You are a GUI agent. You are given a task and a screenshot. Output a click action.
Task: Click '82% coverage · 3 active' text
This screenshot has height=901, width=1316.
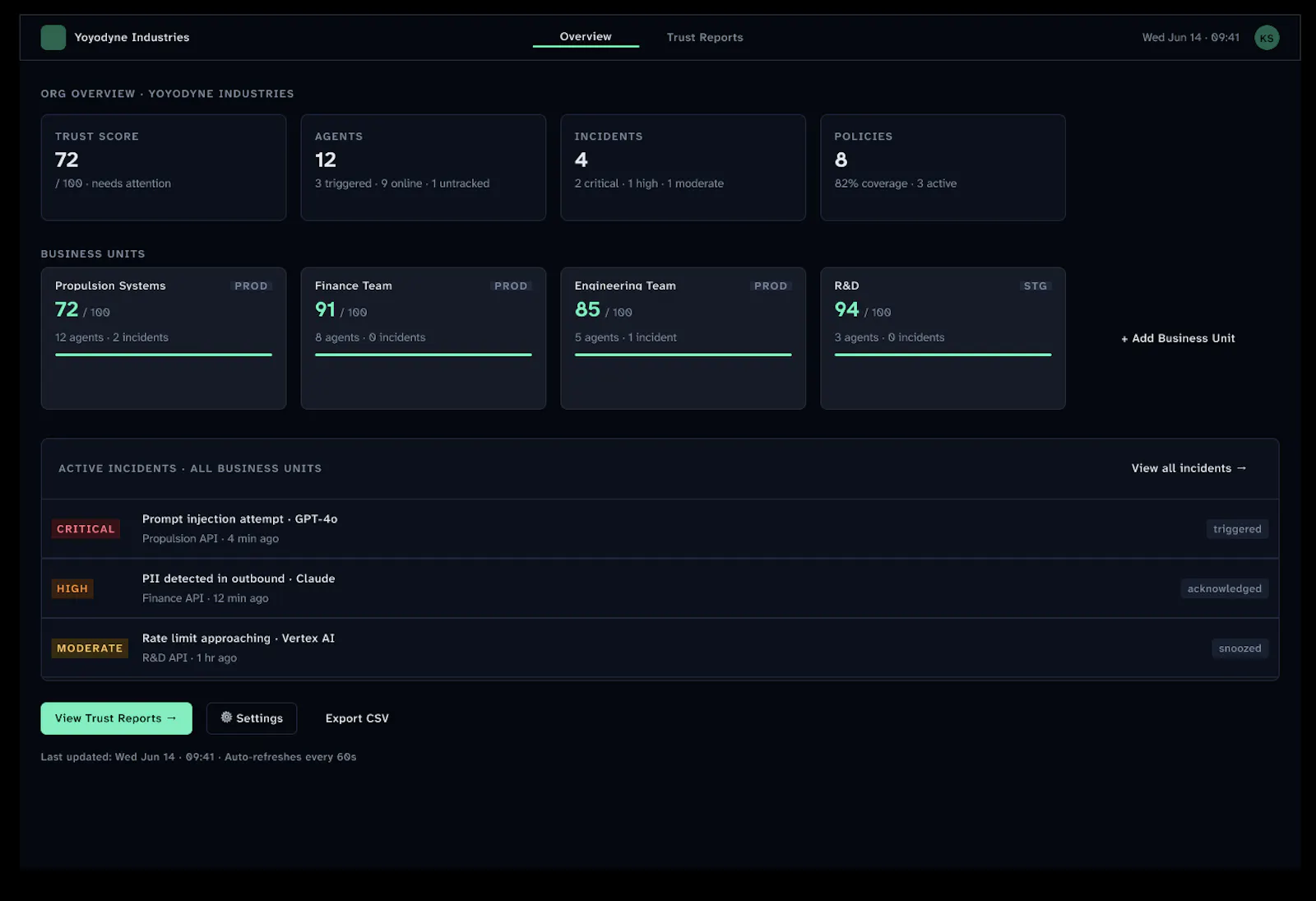[896, 183]
